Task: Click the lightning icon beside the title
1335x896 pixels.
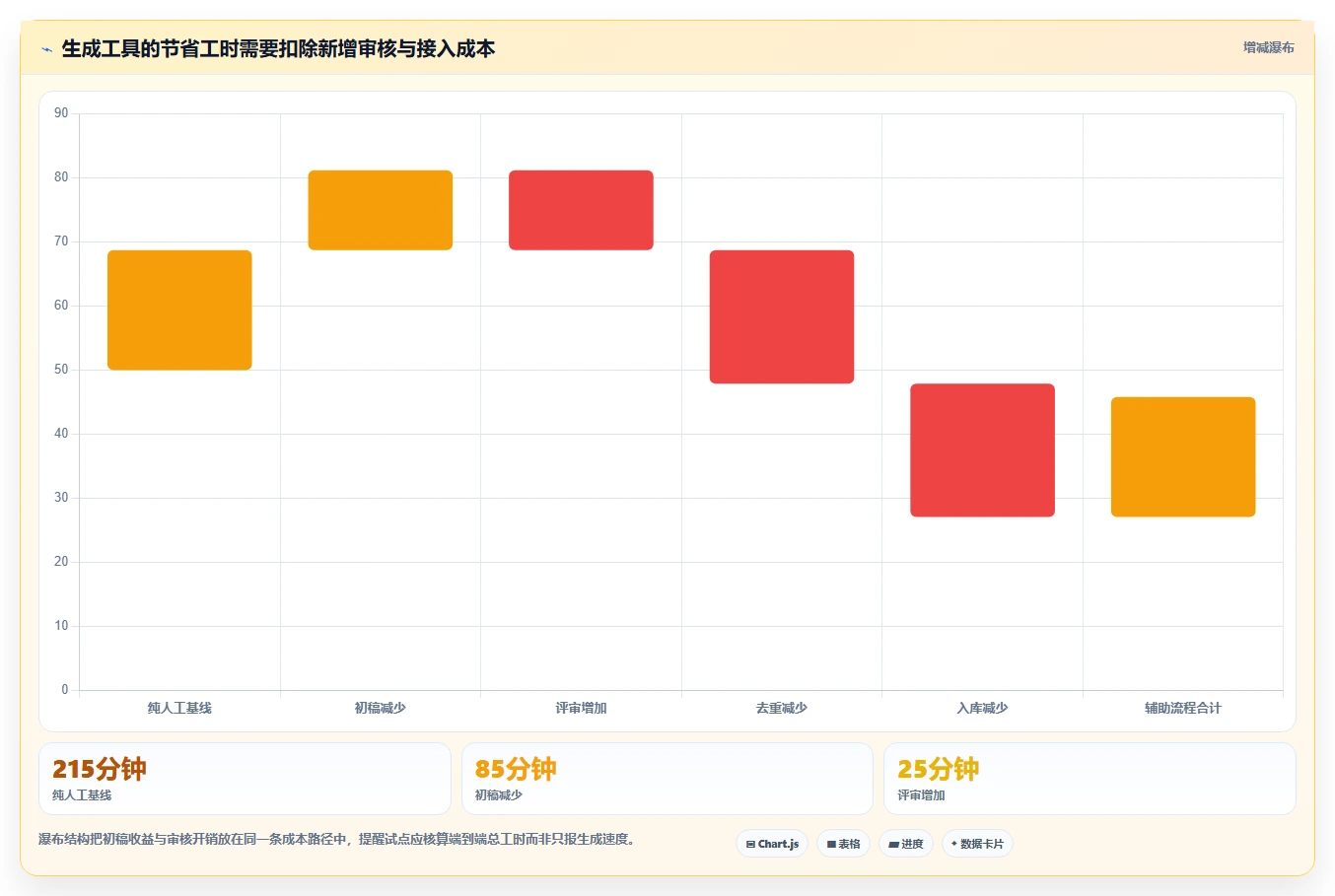Action: tap(46, 49)
